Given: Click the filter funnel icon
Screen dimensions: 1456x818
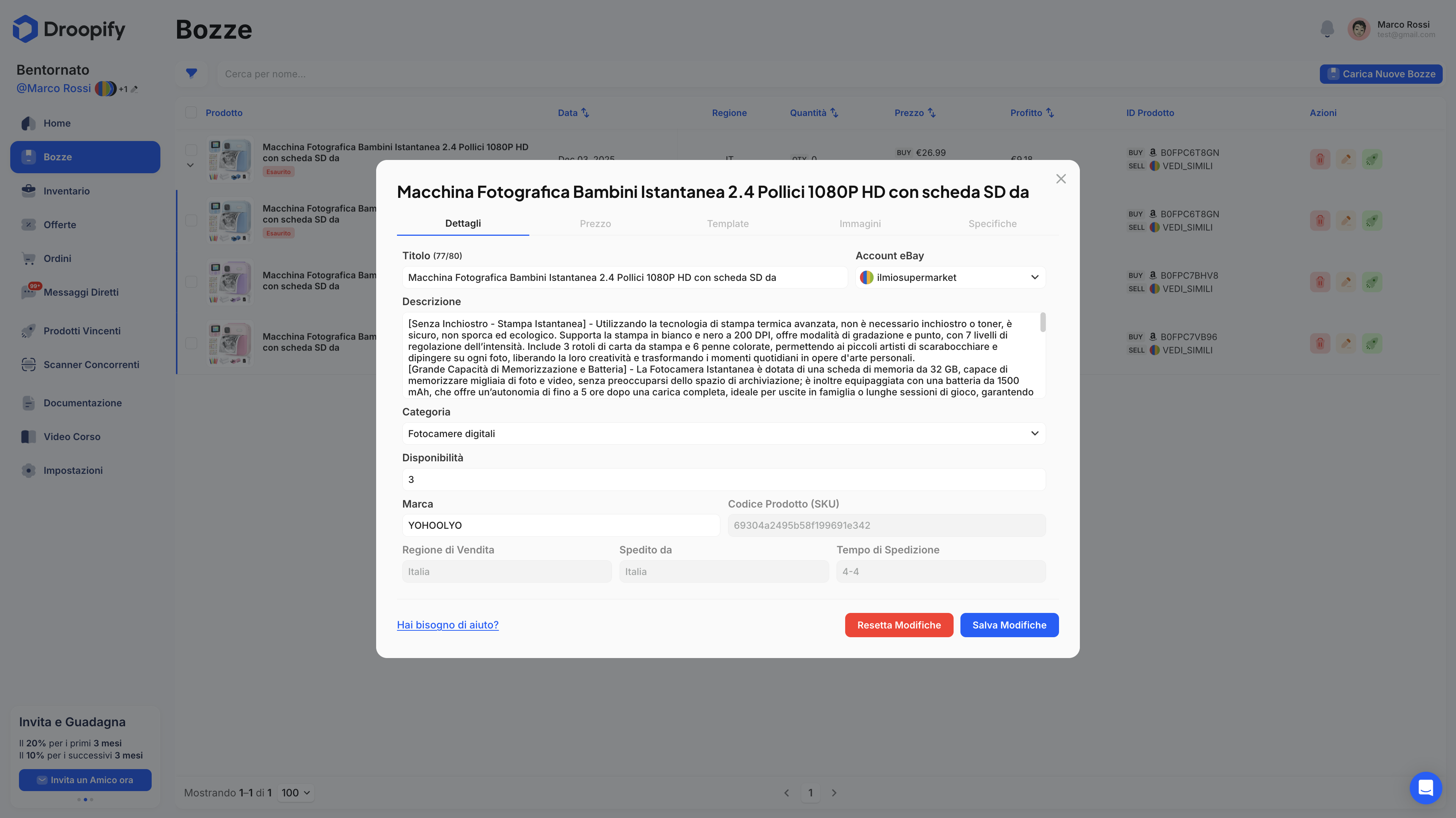Looking at the screenshot, I should click(191, 74).
